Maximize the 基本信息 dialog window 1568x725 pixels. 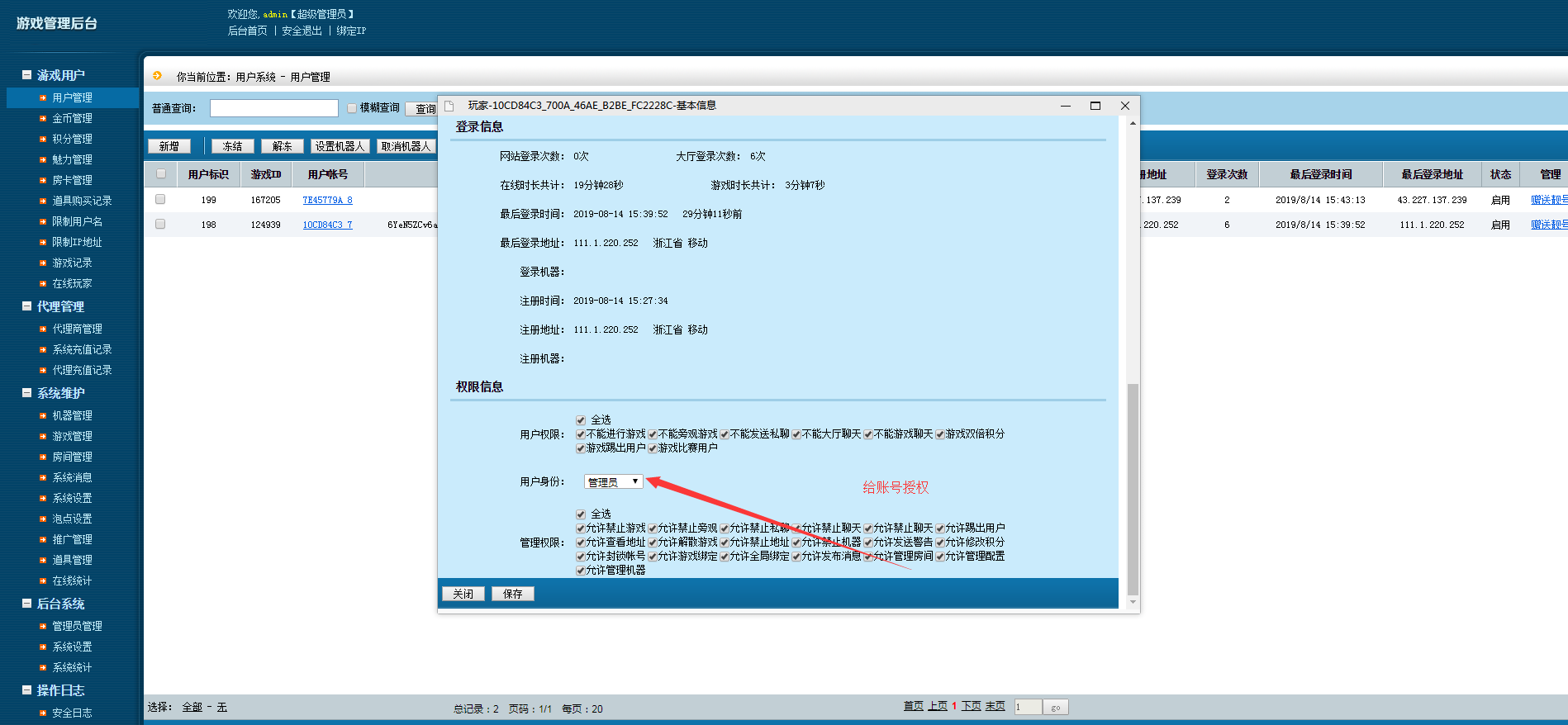click(1095, 106)
